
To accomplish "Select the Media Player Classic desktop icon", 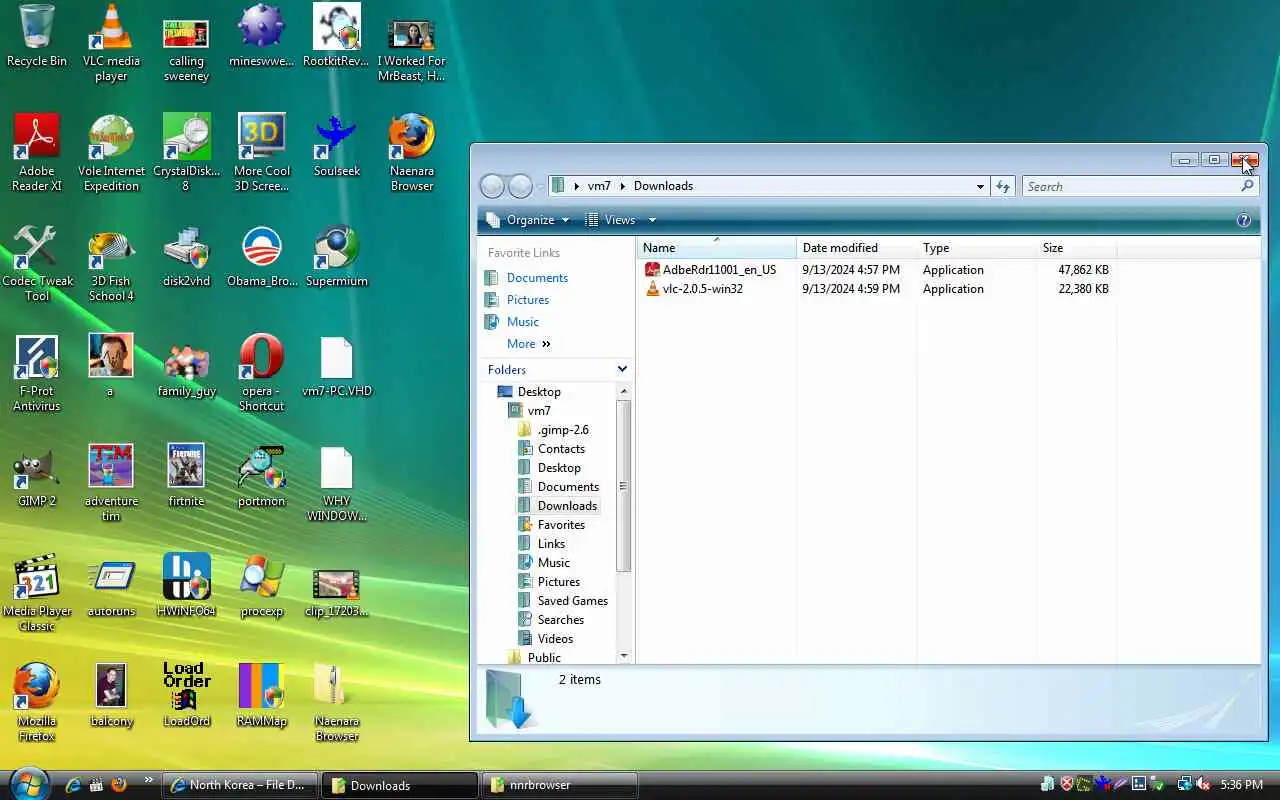I will [37, 592].
